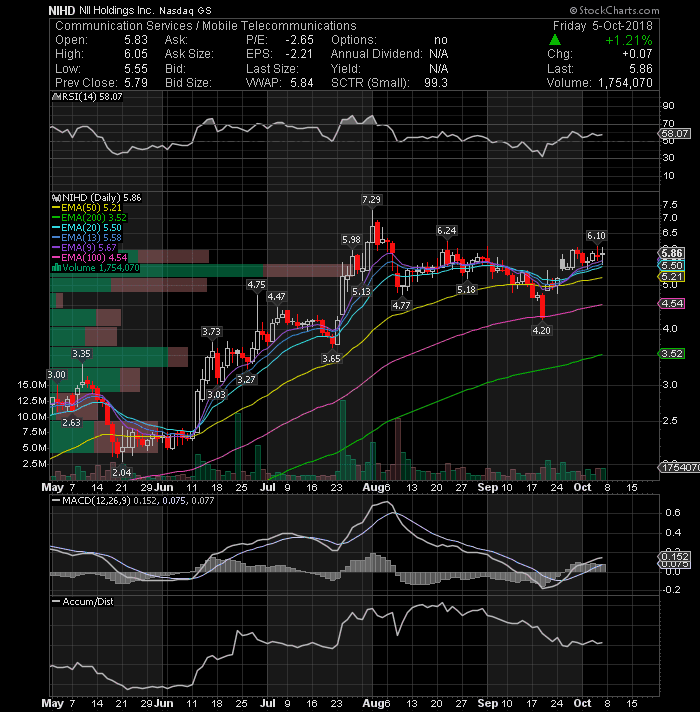Click the 5.18 low price annotation
The height and width of the screenshot is (712, 700).
click(x=467, y=289)
